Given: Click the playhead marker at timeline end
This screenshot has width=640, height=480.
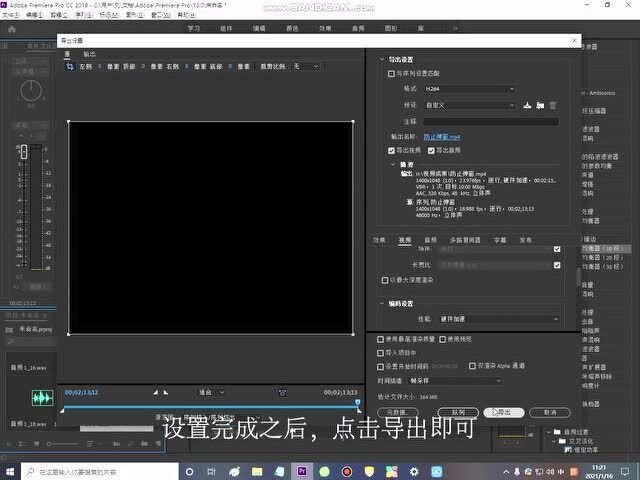Looking at the screenshot, I should tap(358, 403).
